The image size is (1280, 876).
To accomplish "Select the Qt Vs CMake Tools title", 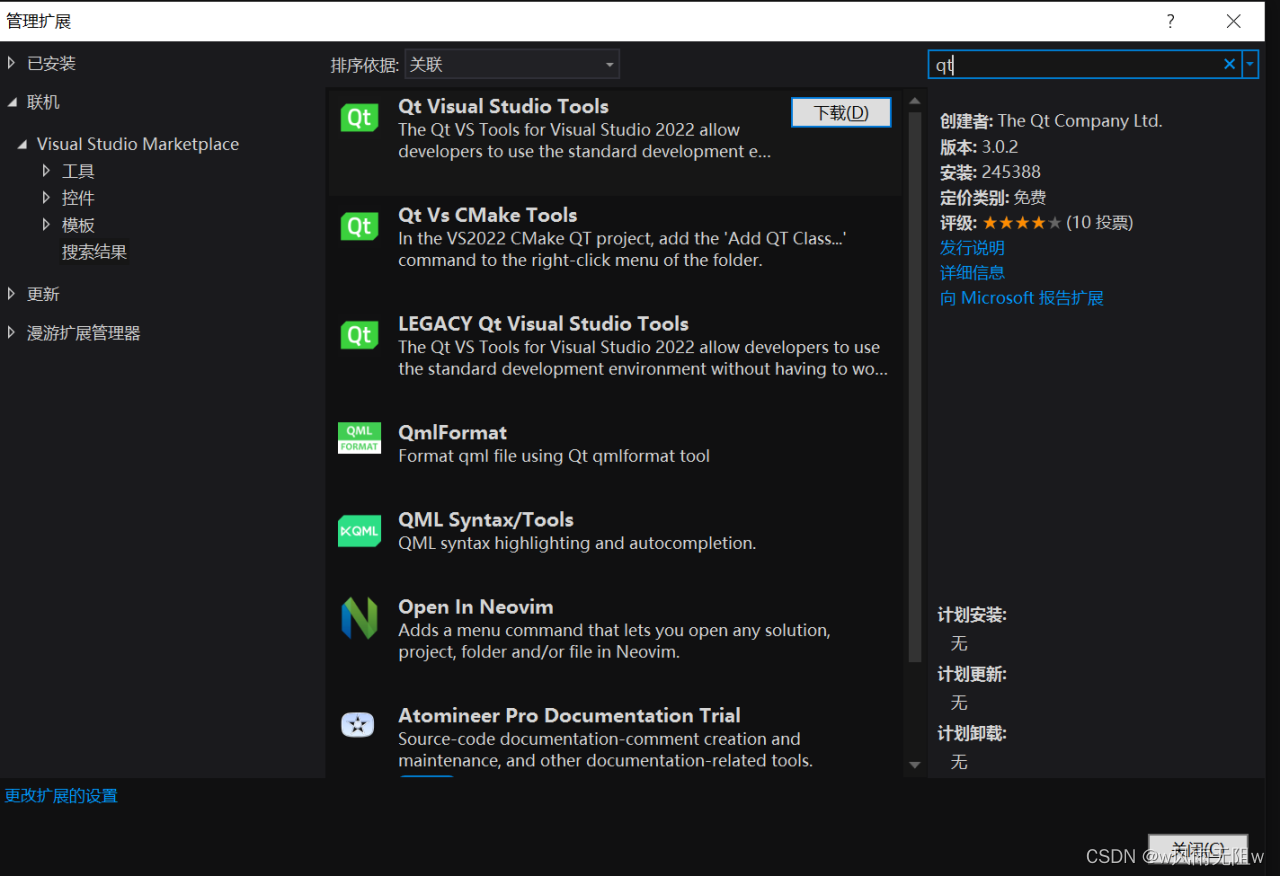I will point(488,215).
